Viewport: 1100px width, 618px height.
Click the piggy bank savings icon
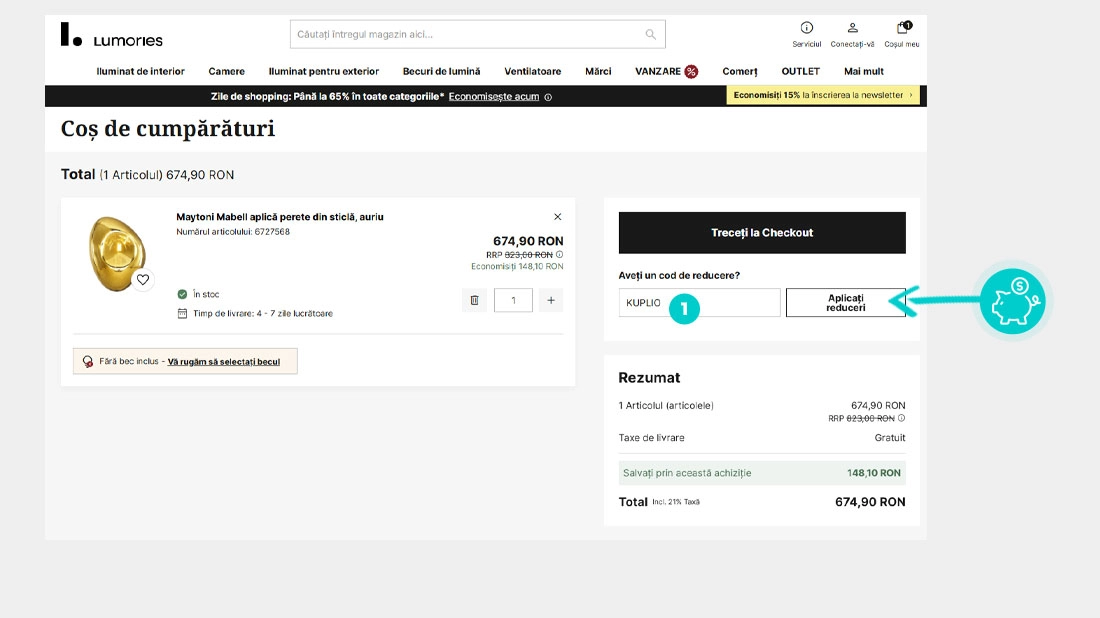[x=1012, y=302]
